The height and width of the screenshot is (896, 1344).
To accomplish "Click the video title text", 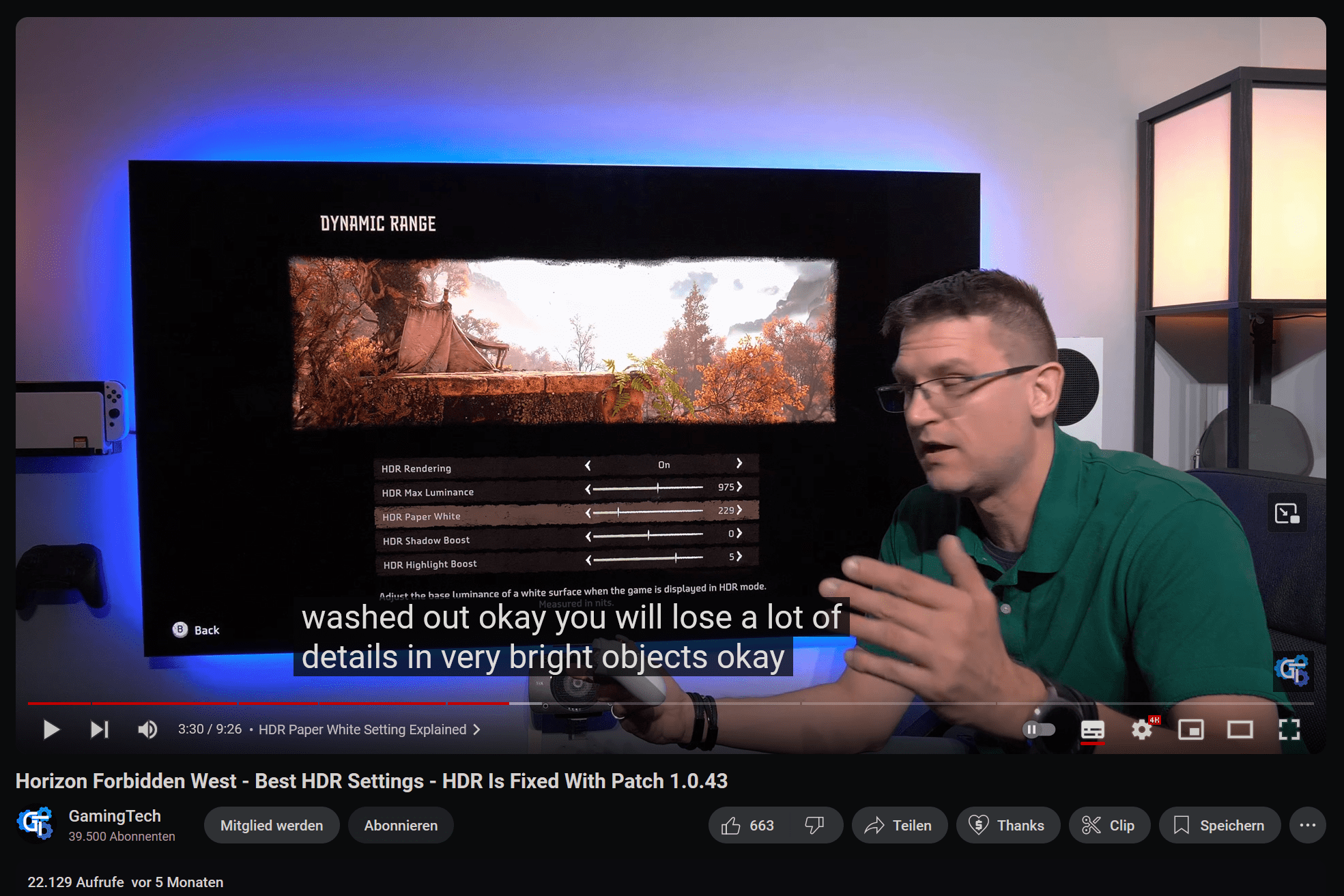I will tap(371, 781).
